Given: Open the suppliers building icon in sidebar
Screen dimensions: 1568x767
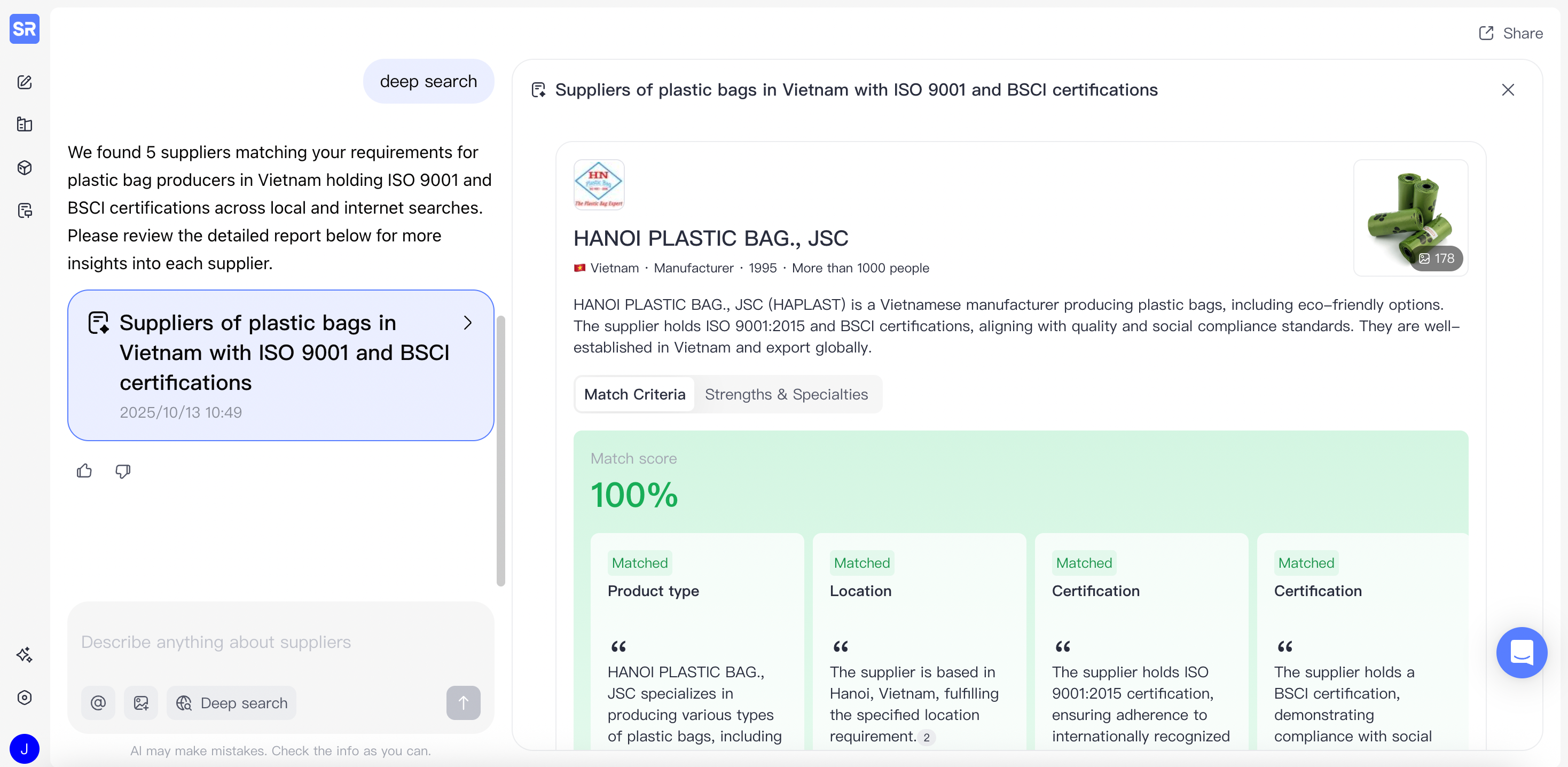Looking at the screenshot, I should [25, 125].
